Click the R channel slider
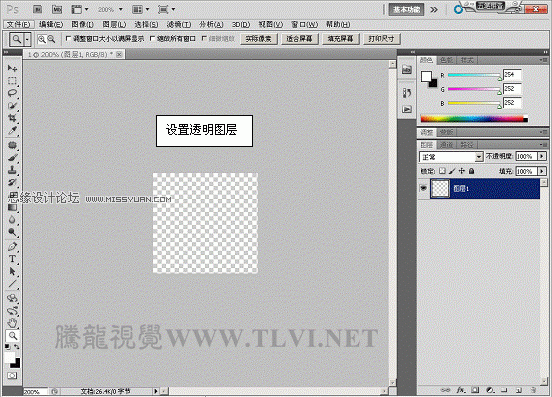This screenshot has height=397, width=552. pyautogui.click(x=474, y=75)
